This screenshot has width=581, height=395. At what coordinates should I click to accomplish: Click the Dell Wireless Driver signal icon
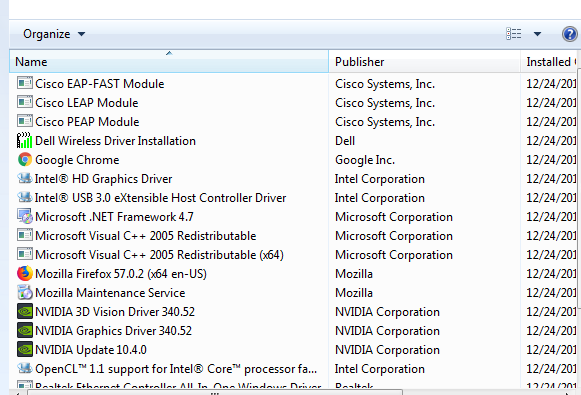coord(25,140)
